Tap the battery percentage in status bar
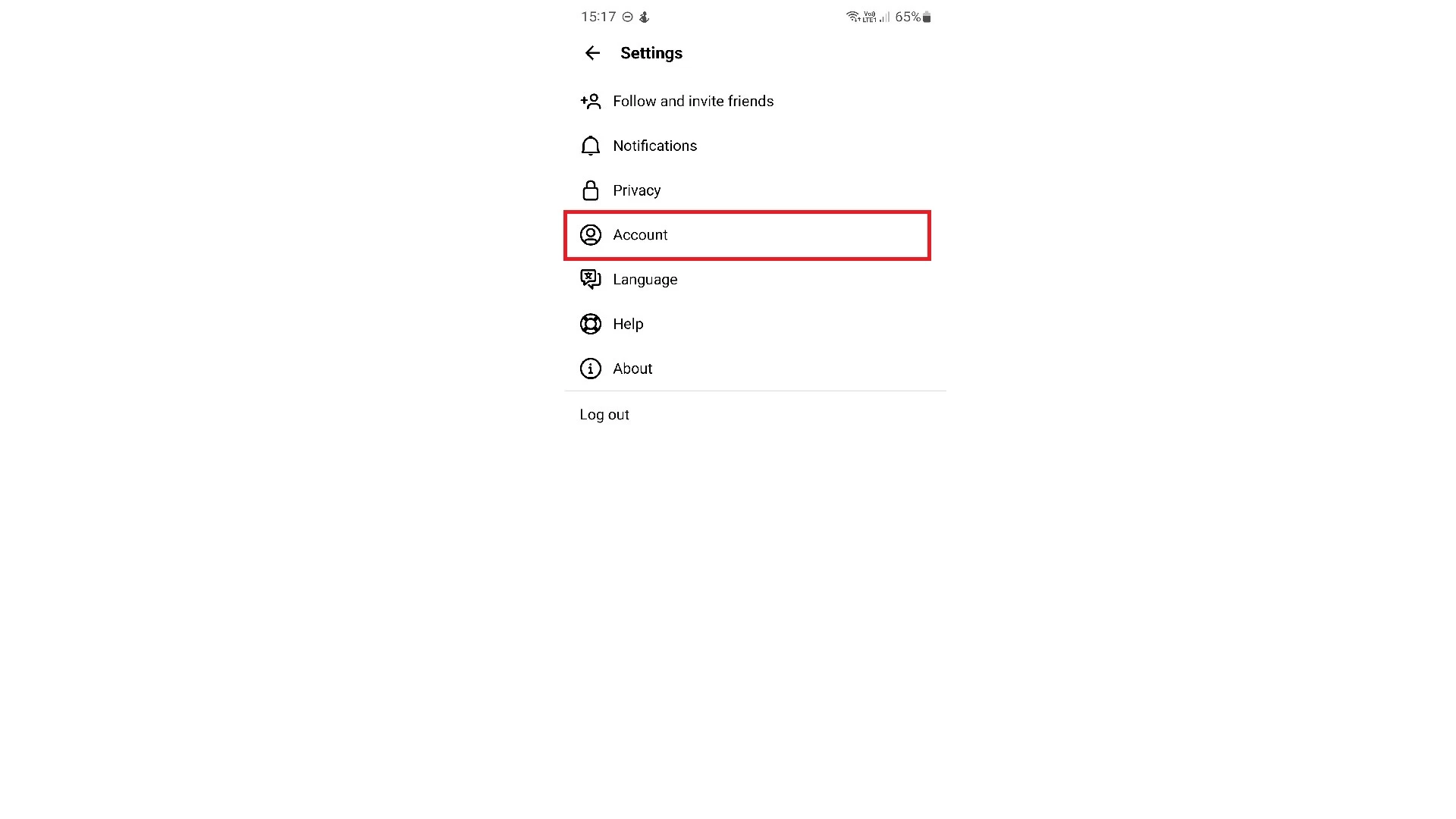The height and width of the screenshot is (819, 1456). pyautogui.click(x=908, y=17)
